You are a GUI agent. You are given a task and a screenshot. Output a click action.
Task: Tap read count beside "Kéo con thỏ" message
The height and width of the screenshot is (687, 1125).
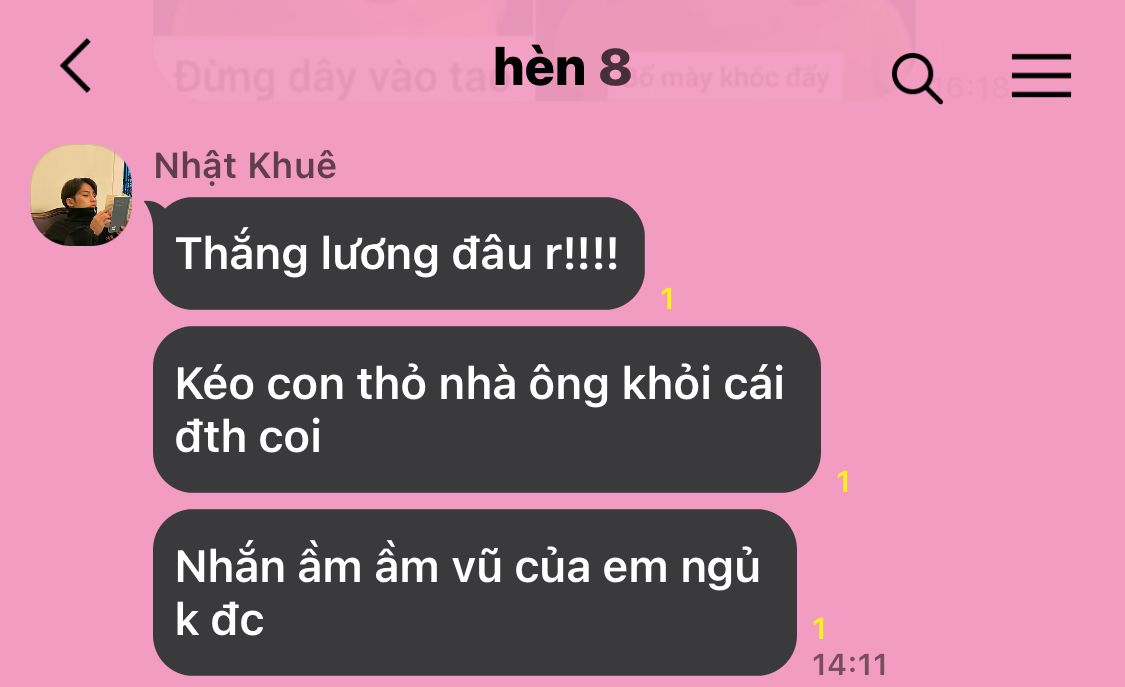(844, 481)
